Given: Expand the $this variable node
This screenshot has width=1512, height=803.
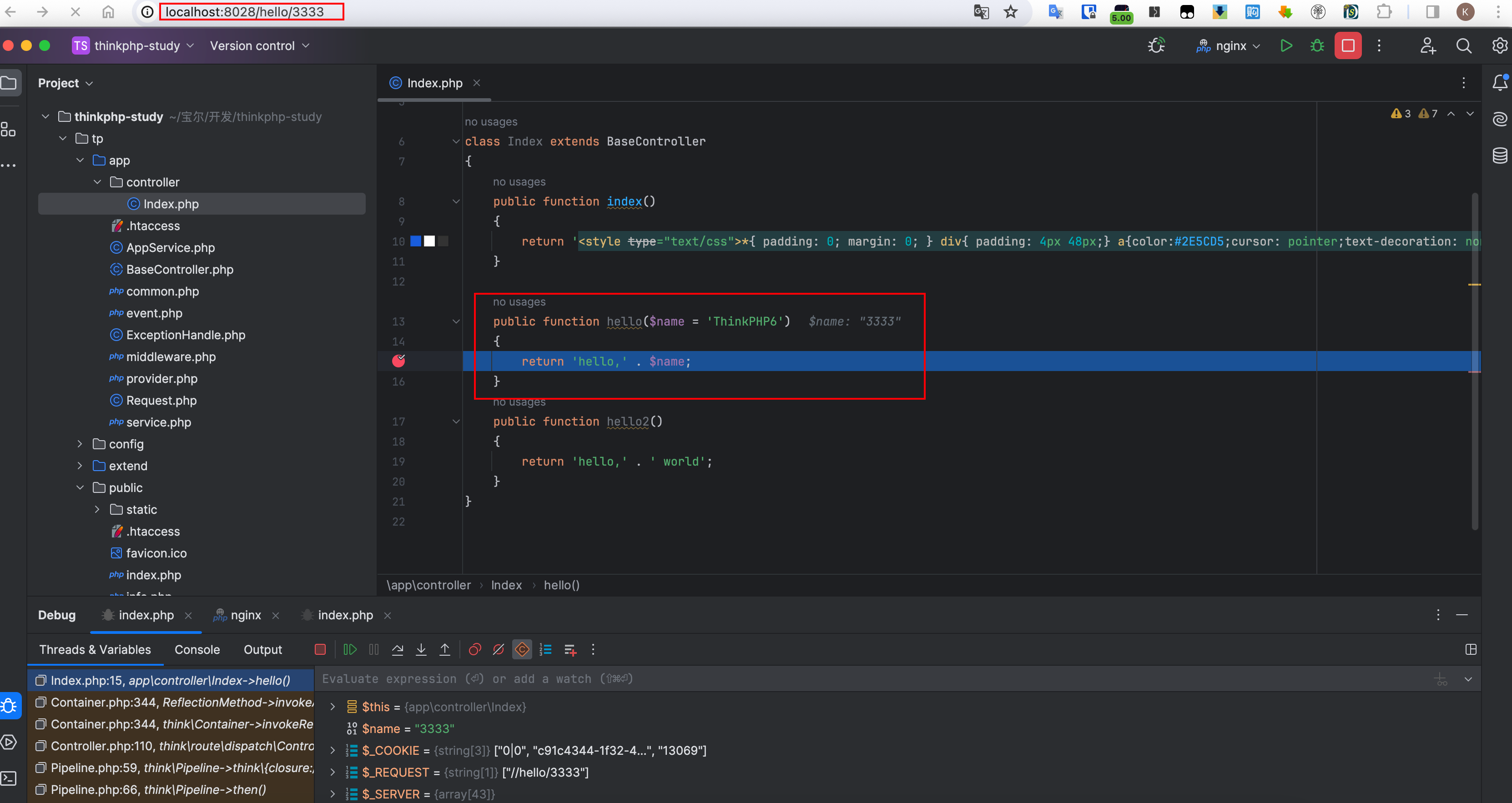Looking at the screenshot, I should [x=333, y=706].
